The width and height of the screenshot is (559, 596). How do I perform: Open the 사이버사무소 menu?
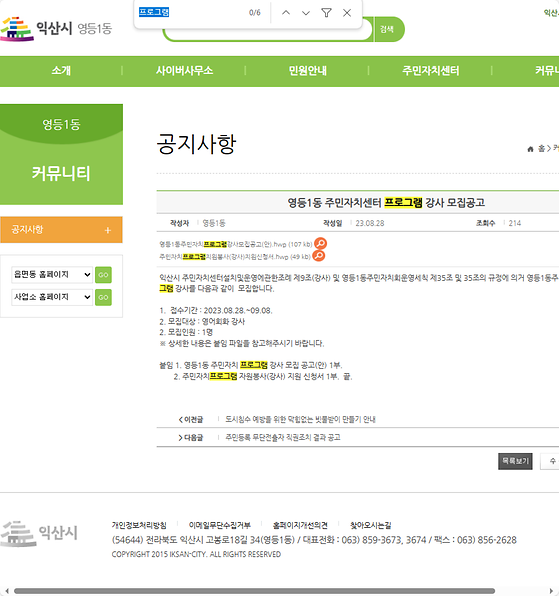(184, 71)
